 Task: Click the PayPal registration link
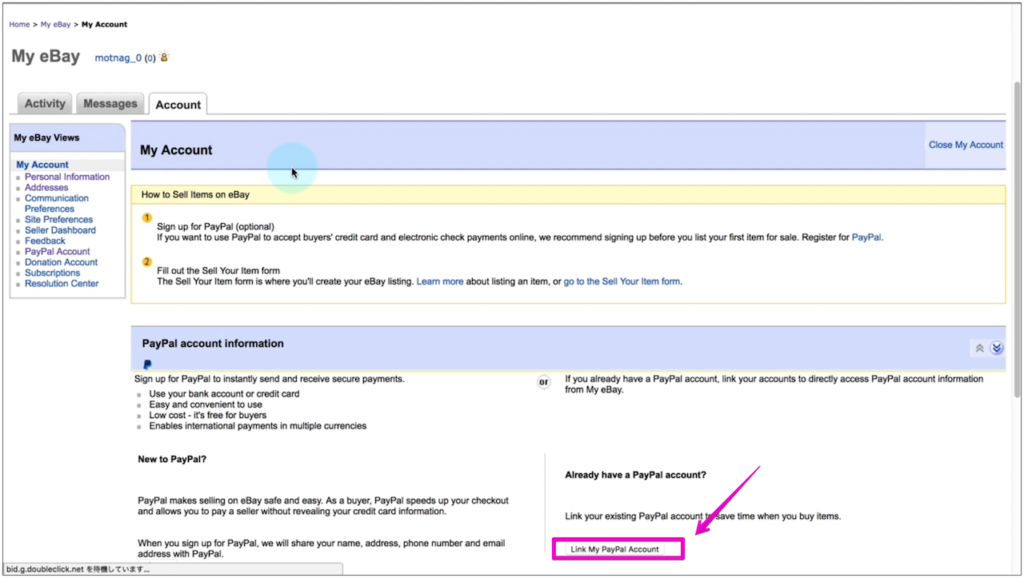click(x=866, y=237)
